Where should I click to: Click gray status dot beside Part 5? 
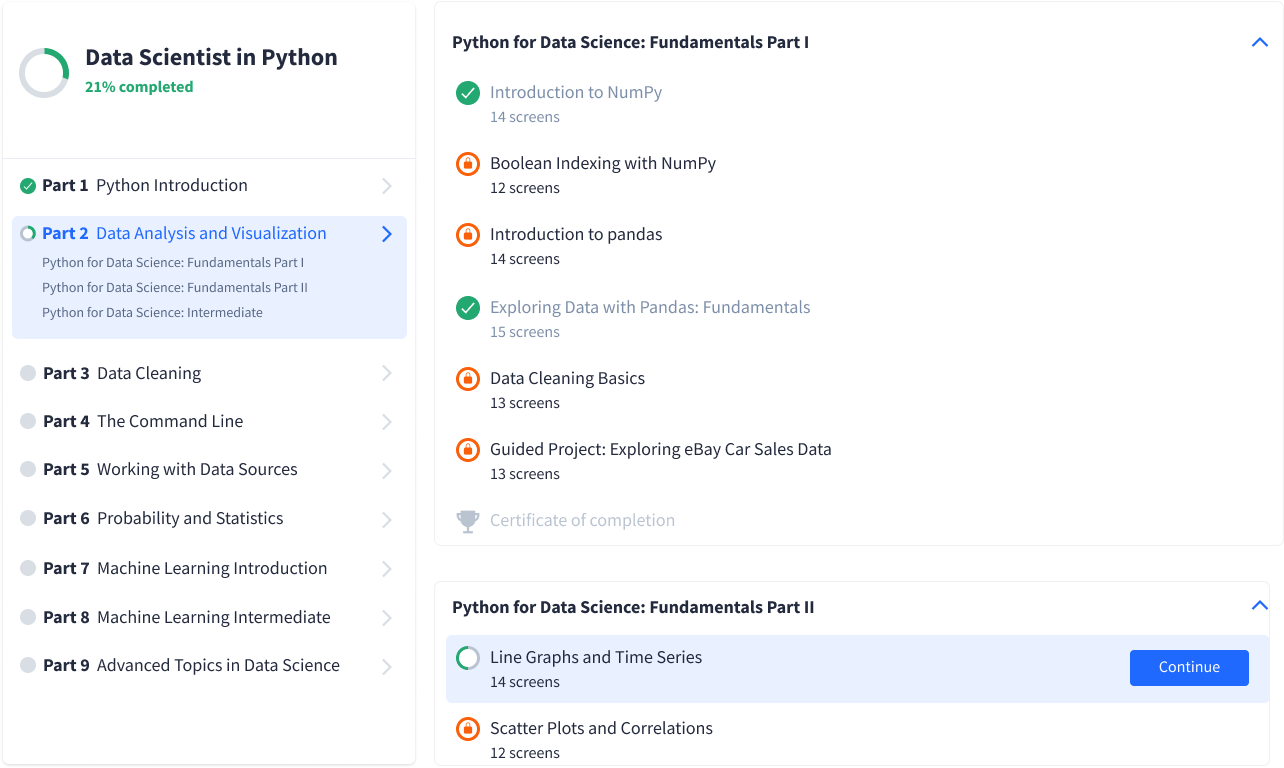tap(28, 470)
